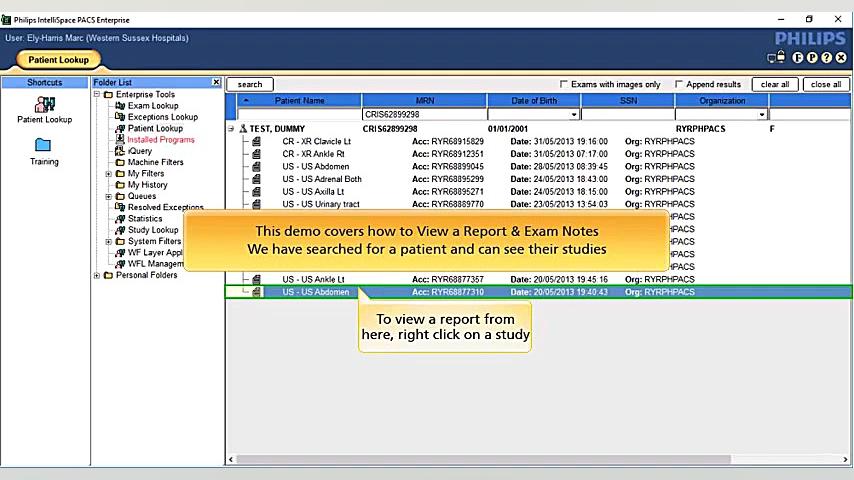Click the horizontal scrollbar right arrow
854x480 pixels.
coord(846,459)
